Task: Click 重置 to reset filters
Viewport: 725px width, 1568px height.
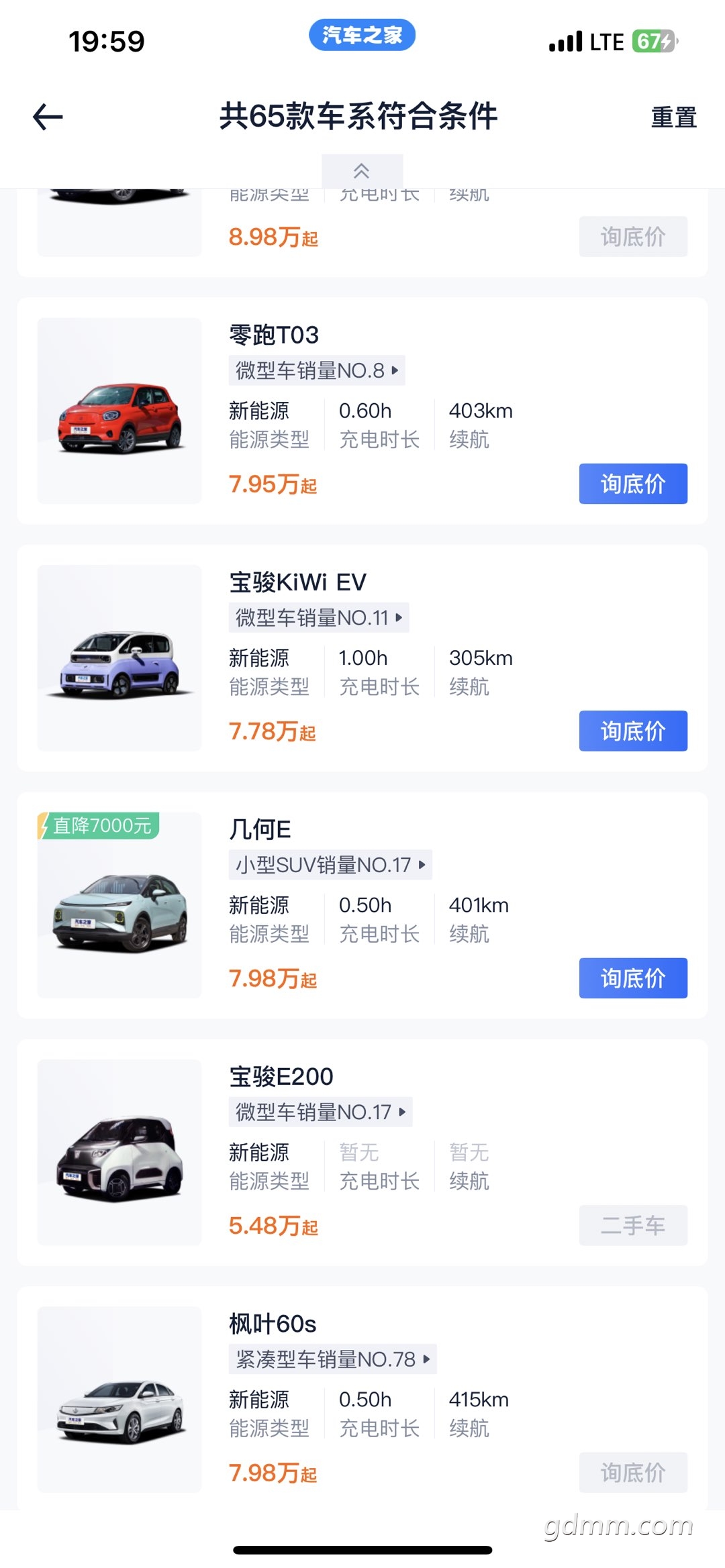Action: [674, 117]
